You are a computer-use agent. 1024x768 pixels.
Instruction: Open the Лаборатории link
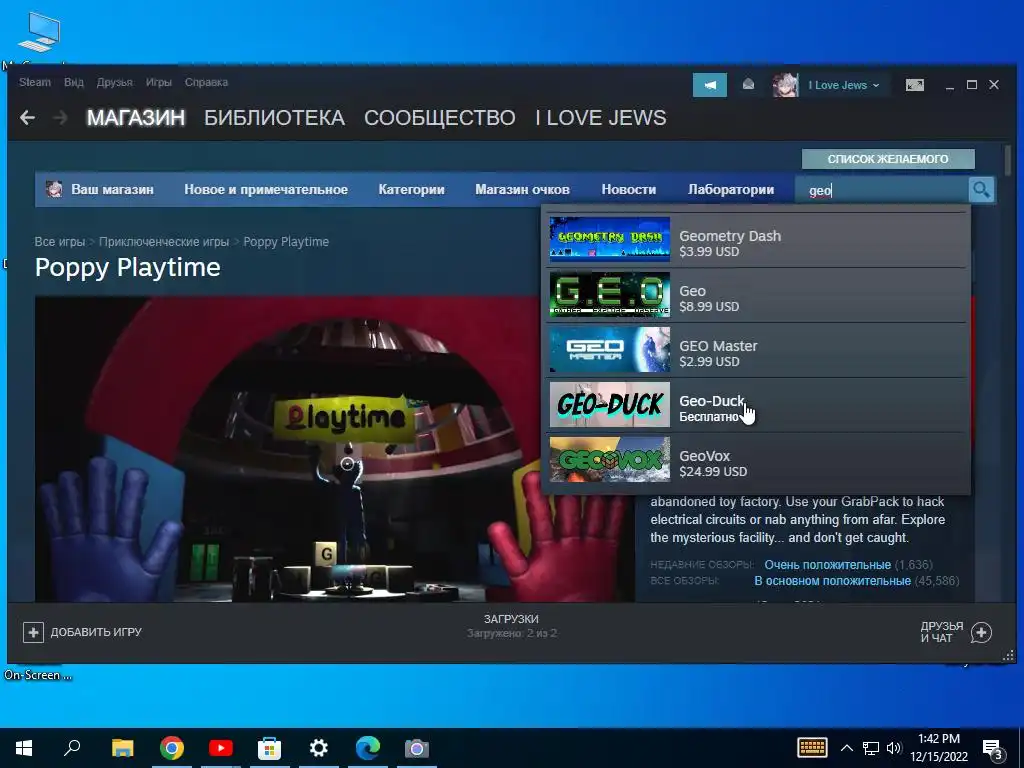731,189
